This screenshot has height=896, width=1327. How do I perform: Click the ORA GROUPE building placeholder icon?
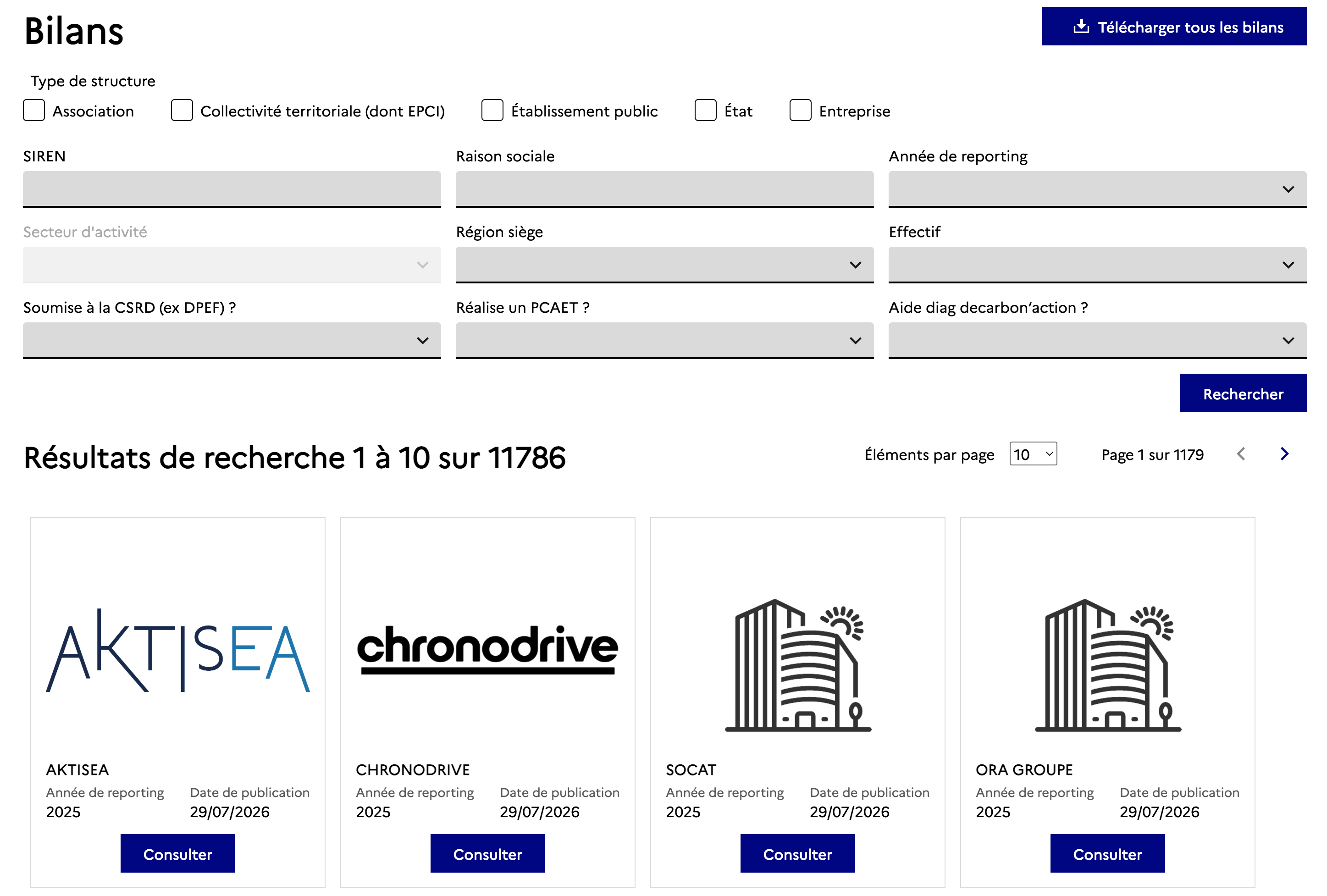[1108, 665]
